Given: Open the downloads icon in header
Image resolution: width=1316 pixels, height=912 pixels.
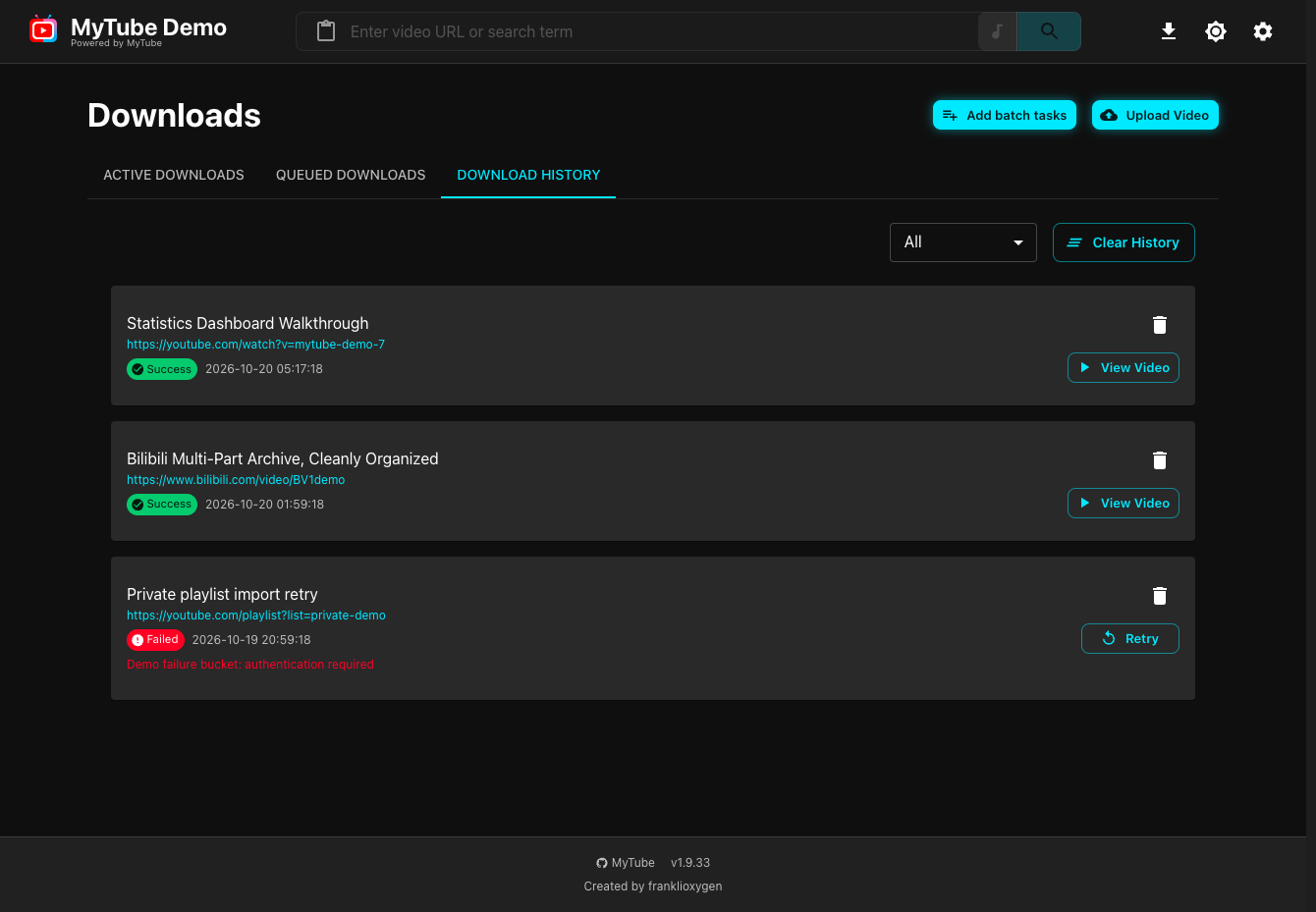Looking at the screenshot, I should click(x=1169, y=31).
